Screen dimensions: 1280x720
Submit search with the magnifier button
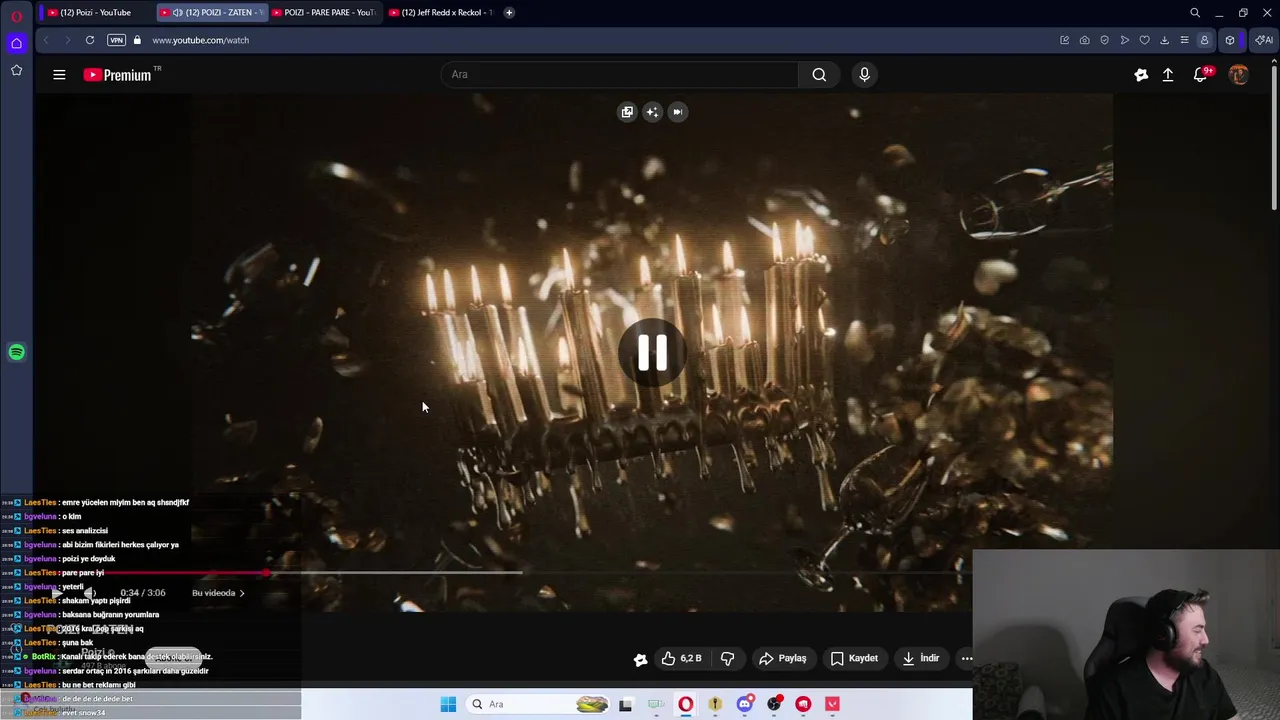tap(819, 74)
